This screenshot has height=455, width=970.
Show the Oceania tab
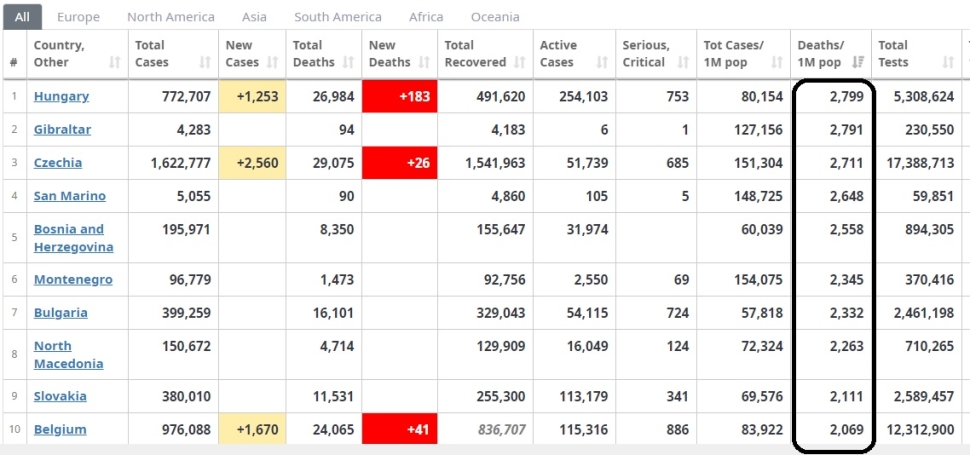[x=495, y=17]
